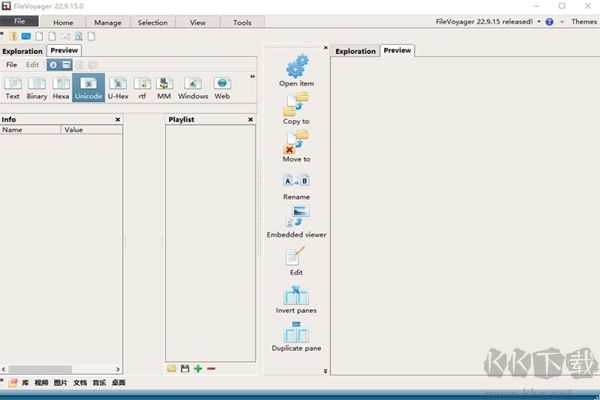This screenshot has height=400, width=600.
Task: Expand the viewer toolbar overflow chevron
Action: tap(253, 77)
